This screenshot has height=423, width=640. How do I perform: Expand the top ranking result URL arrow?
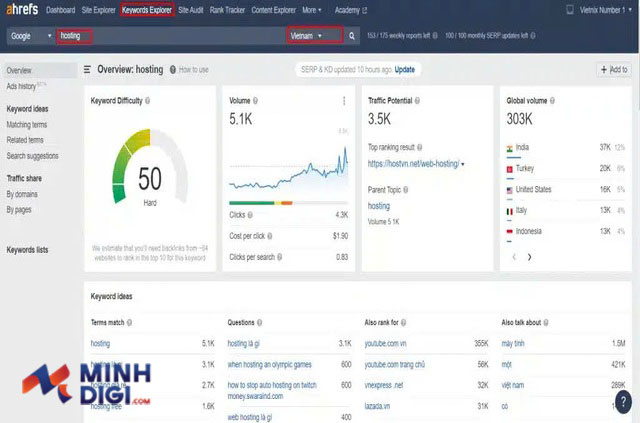coord(462,164)
